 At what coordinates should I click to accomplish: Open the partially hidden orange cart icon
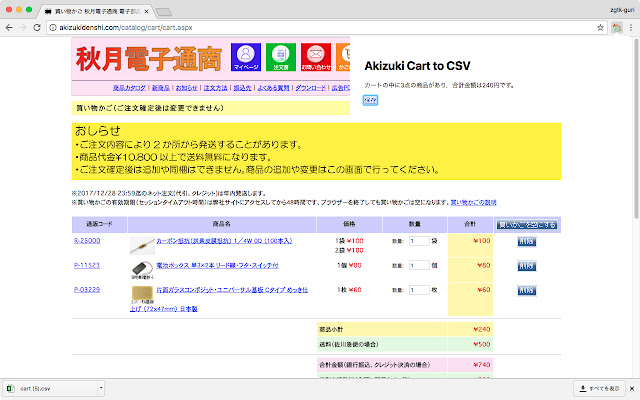click(x=343, y=57)
